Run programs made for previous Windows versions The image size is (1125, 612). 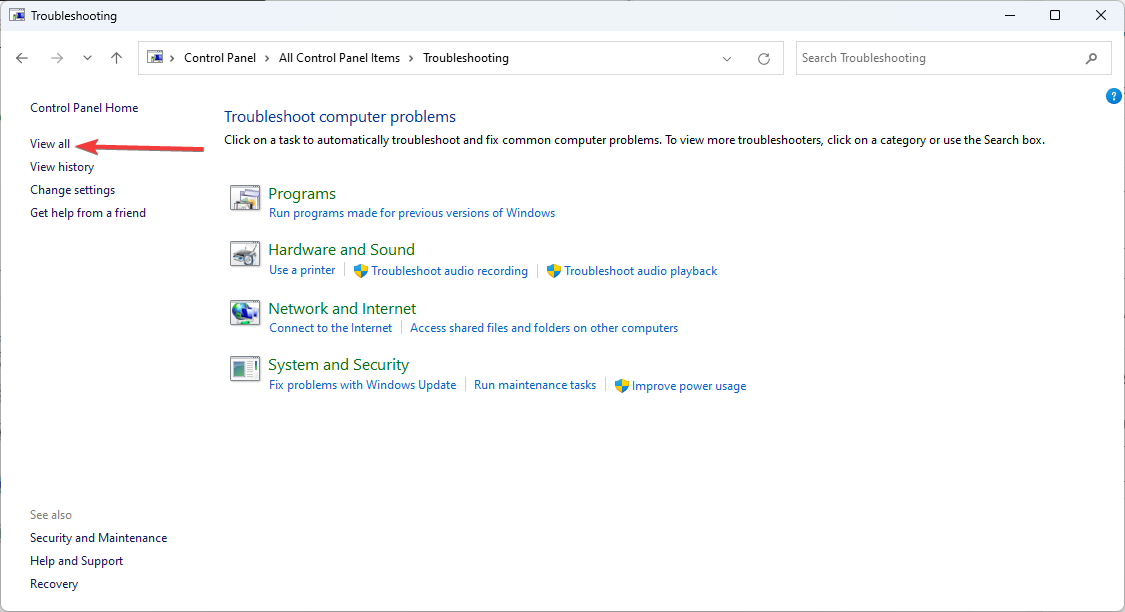point(412,213)
